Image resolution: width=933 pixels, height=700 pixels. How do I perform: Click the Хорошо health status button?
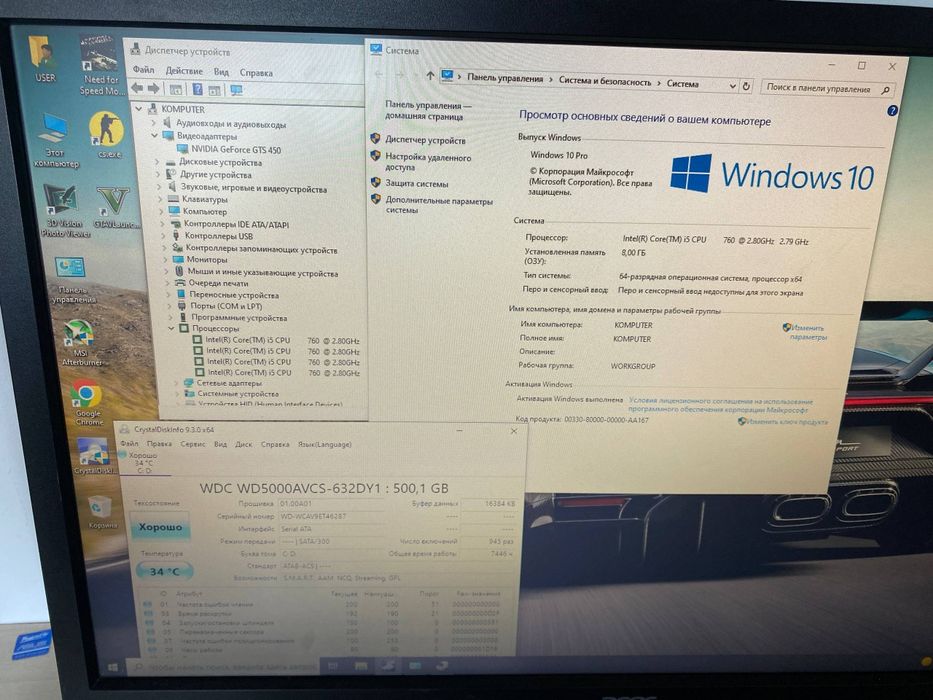(x=160, y=527)
